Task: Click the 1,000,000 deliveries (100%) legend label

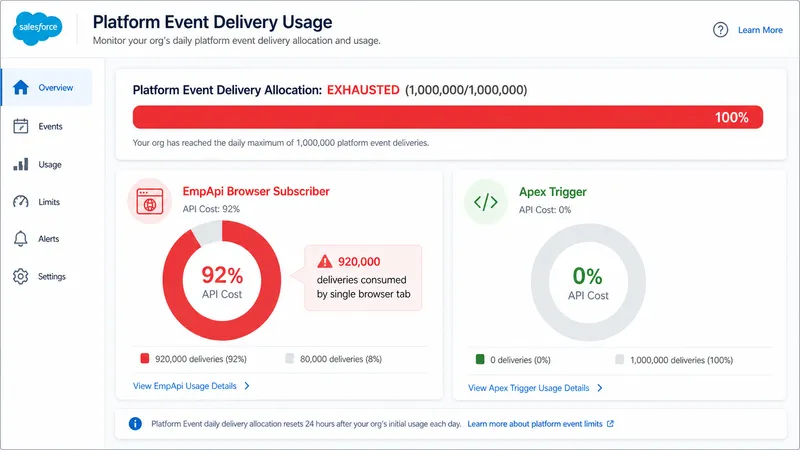Action: (x=682, y=360)
